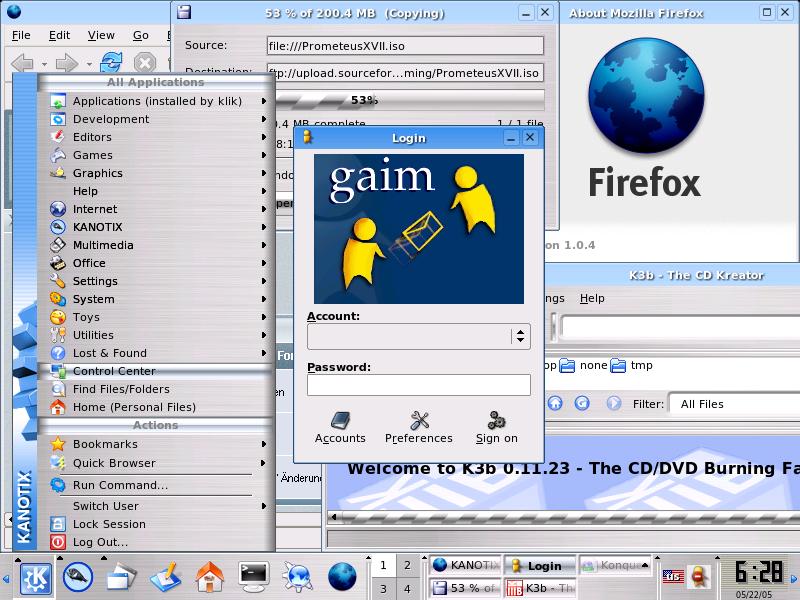Activate the '53 % of' copy taskbar entry
Viewport: 800px width, 600px height.
pyautogui.click(x=465, y=588)
